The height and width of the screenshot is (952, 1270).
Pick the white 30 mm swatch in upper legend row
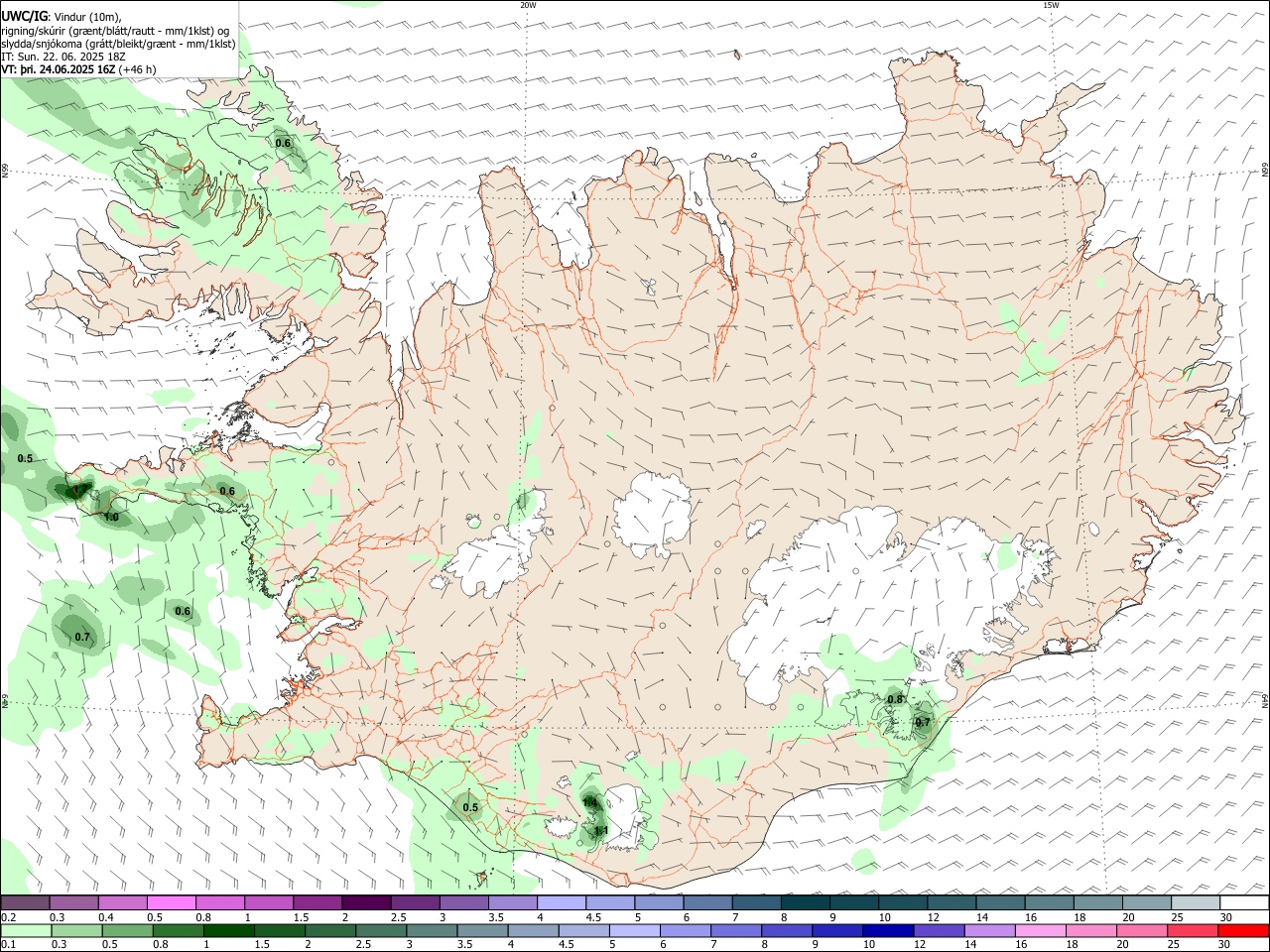point(1244,902)
